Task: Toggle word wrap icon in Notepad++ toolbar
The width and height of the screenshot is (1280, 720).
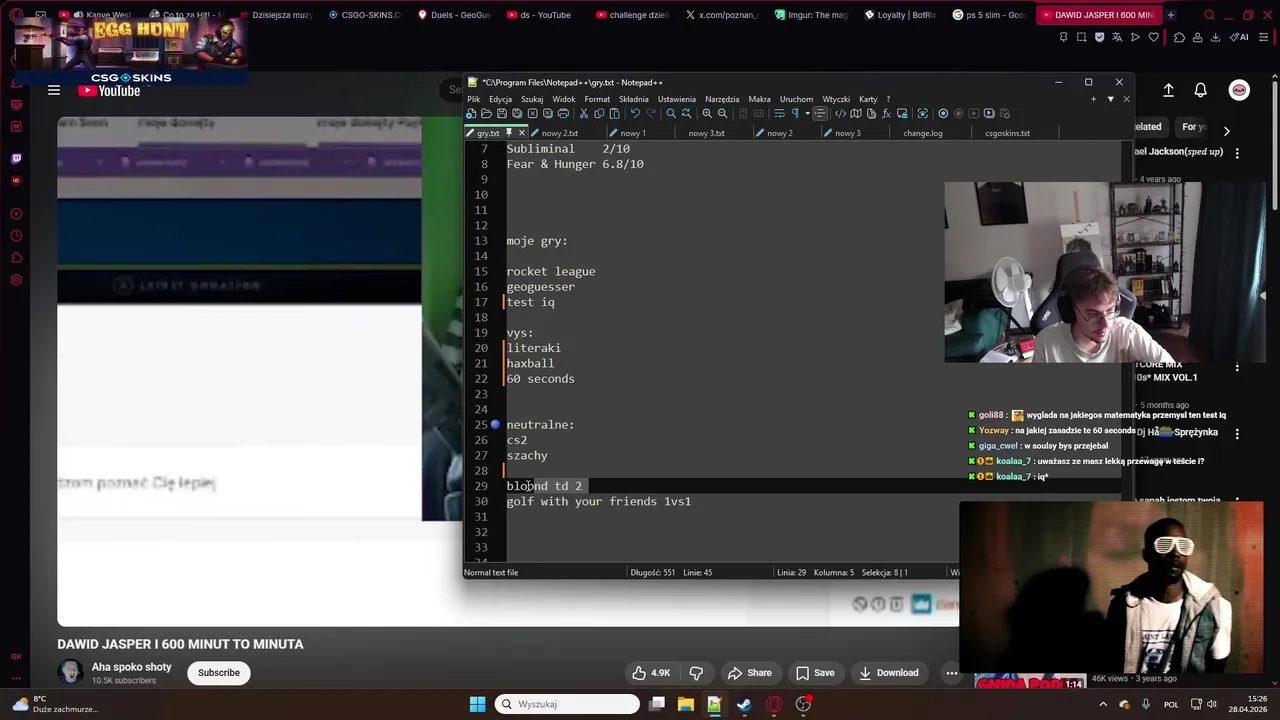Action: [779, 113]
